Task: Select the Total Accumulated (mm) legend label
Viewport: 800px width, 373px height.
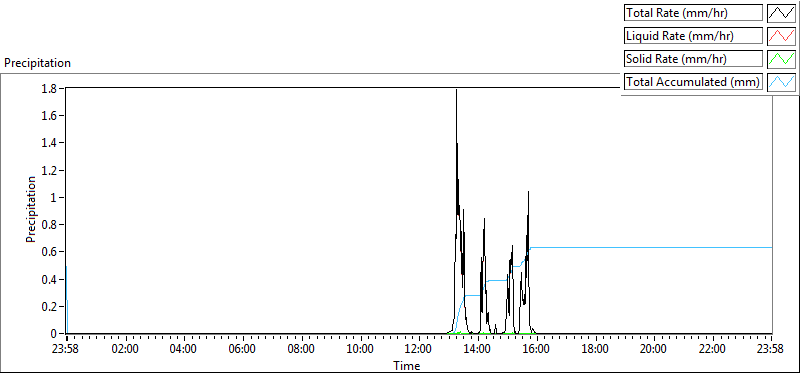Action: (693, 82)
